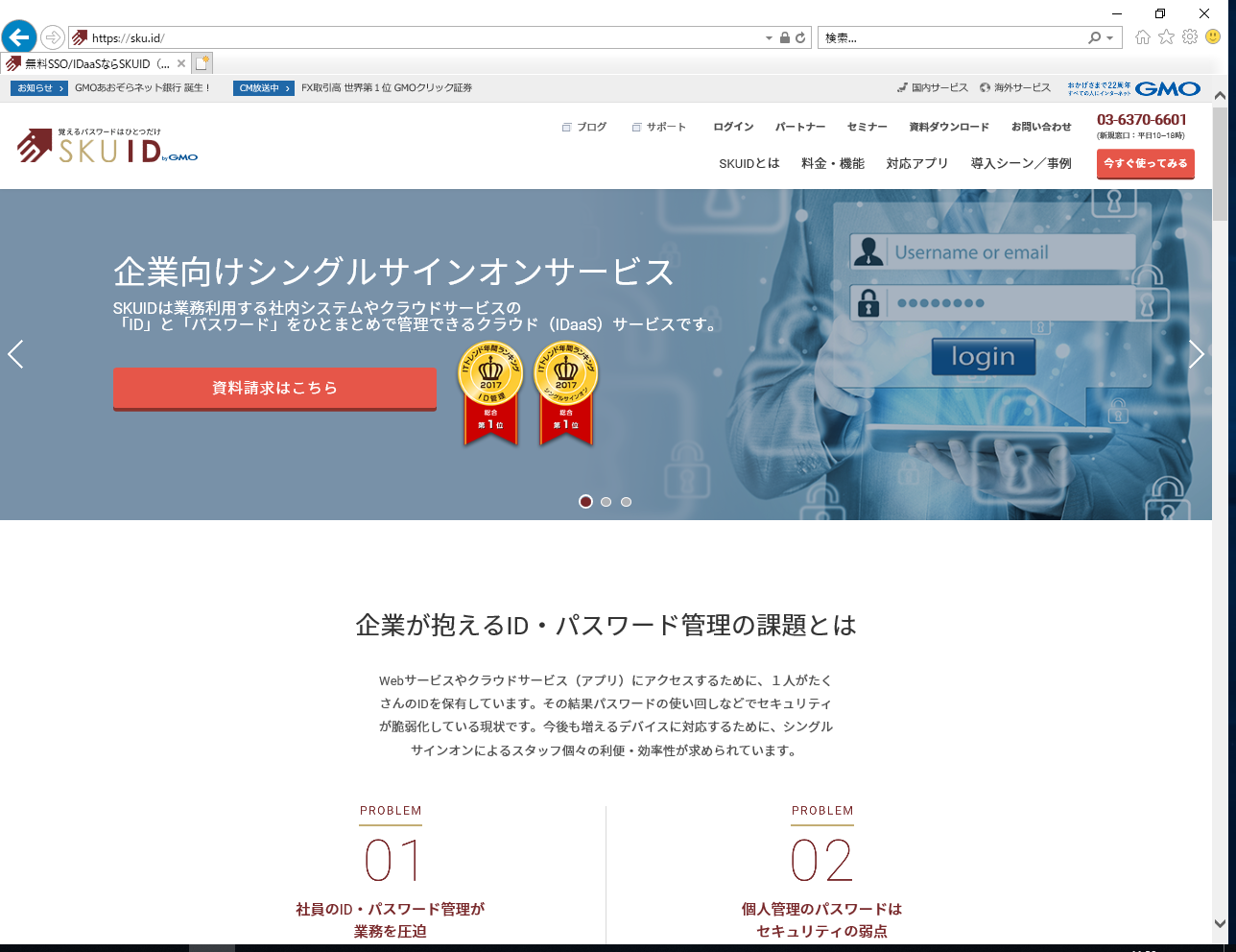Close the SKUID browser tab
The image size is (1236, 952).
181,63
